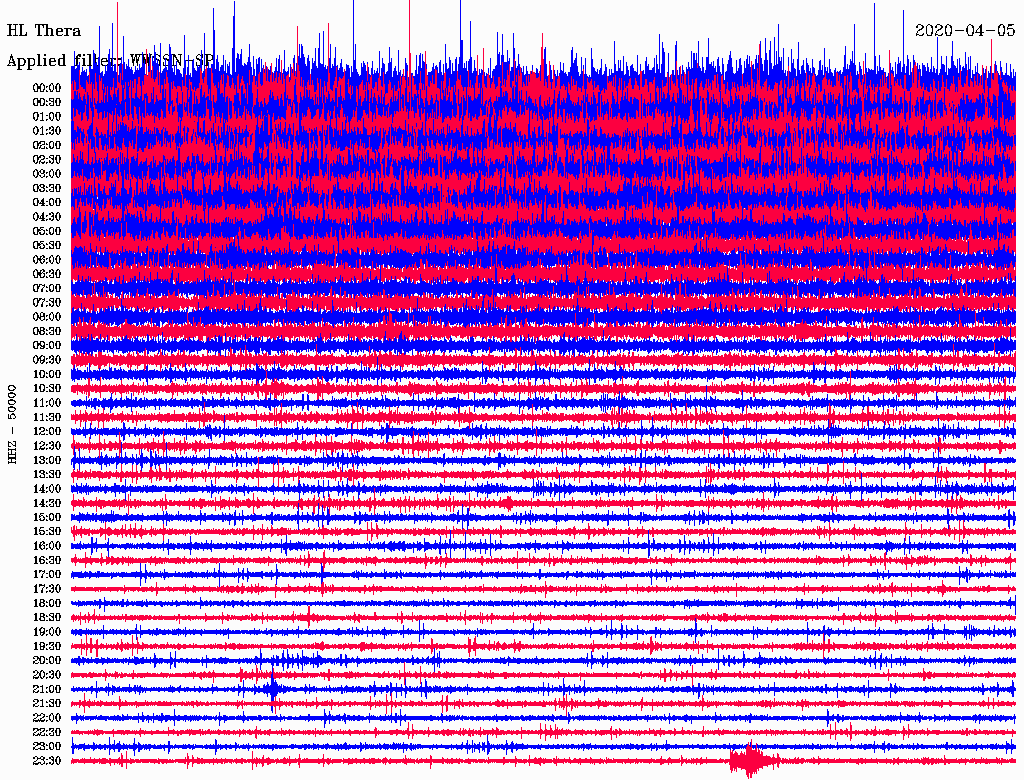The height and width of the screenshot is (780, 1024).
Task: Click the 19:00 time label
Action: [x=47, y=632]
